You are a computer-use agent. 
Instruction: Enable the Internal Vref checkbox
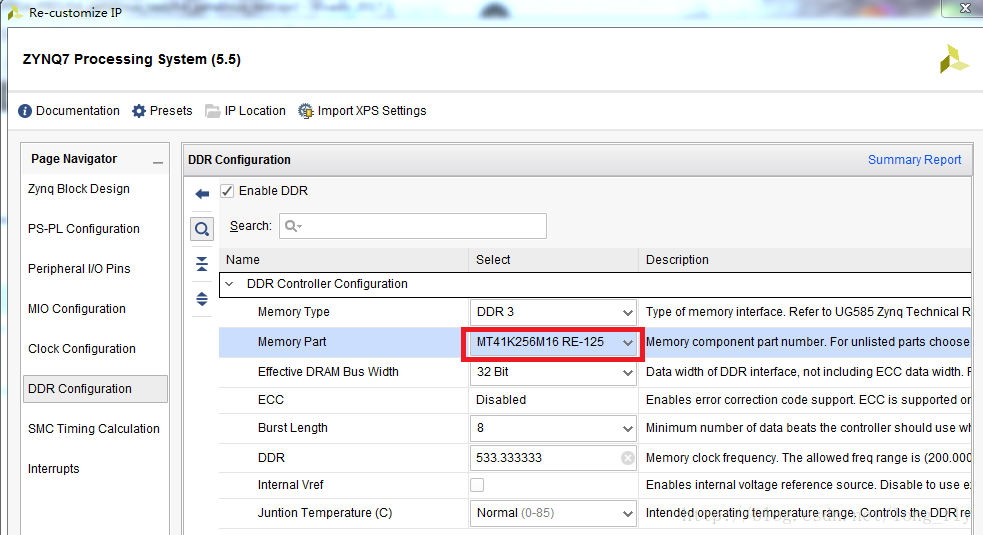[x=477, y=485]
